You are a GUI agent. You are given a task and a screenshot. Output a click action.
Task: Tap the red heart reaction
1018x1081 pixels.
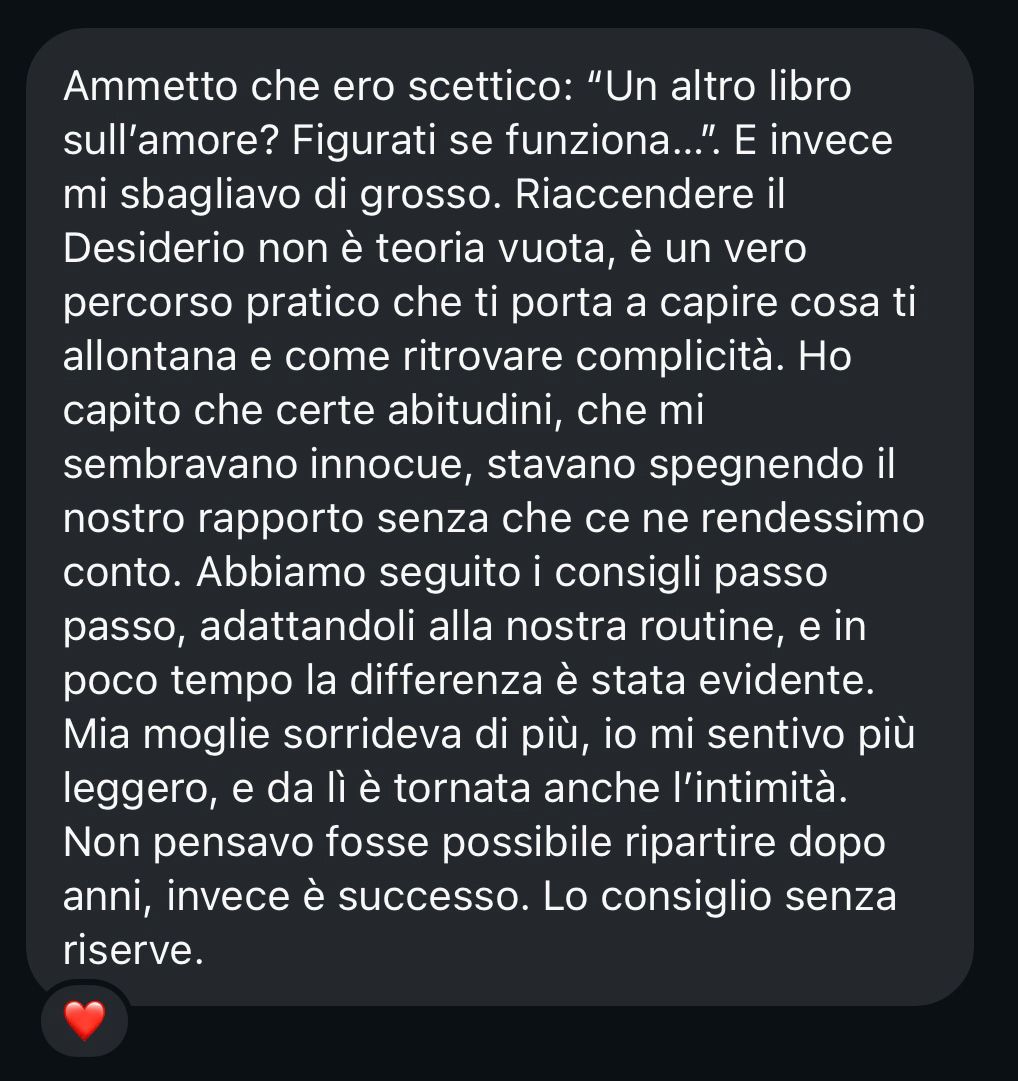[84, 1020]
